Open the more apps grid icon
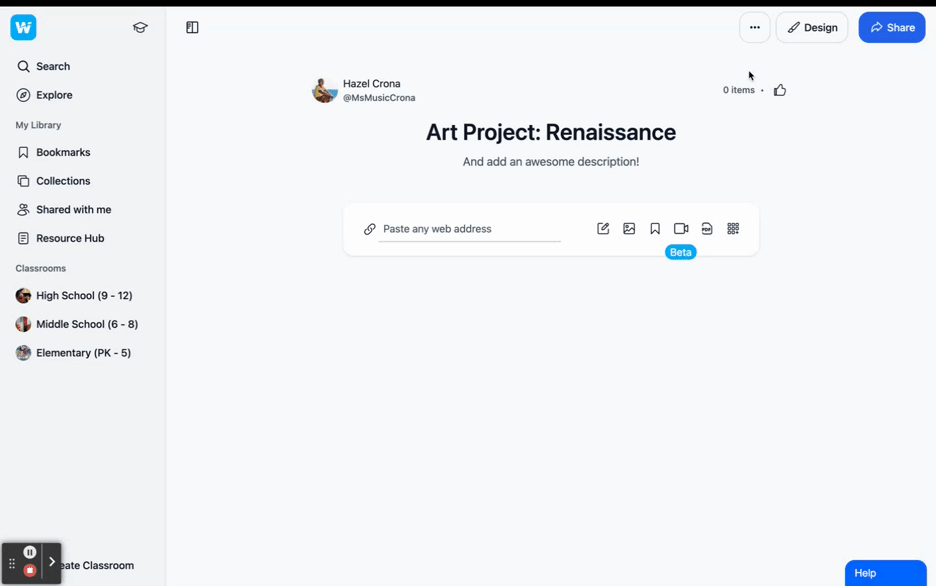Image resolution: width=936 pixels, height=586 pixels. click(733, 229)
